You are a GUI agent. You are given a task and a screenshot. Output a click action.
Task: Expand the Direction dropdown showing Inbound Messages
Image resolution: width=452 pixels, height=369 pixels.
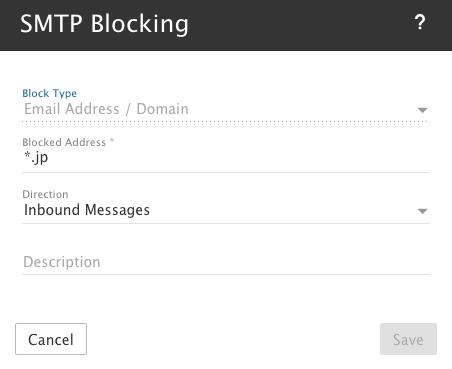tap(226, 211)
